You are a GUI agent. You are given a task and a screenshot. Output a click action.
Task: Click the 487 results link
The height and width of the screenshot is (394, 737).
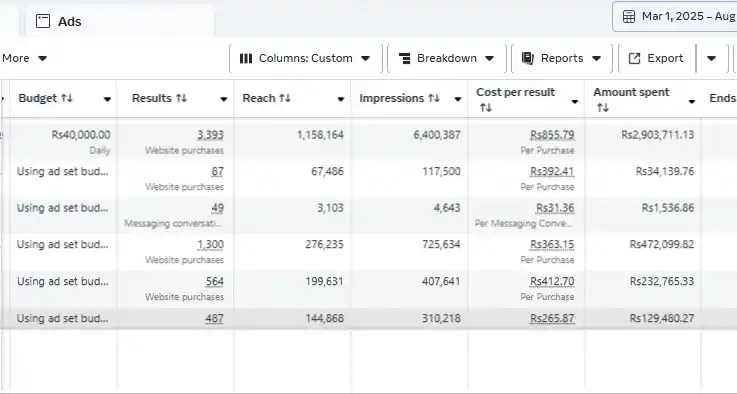coord(214,319)
